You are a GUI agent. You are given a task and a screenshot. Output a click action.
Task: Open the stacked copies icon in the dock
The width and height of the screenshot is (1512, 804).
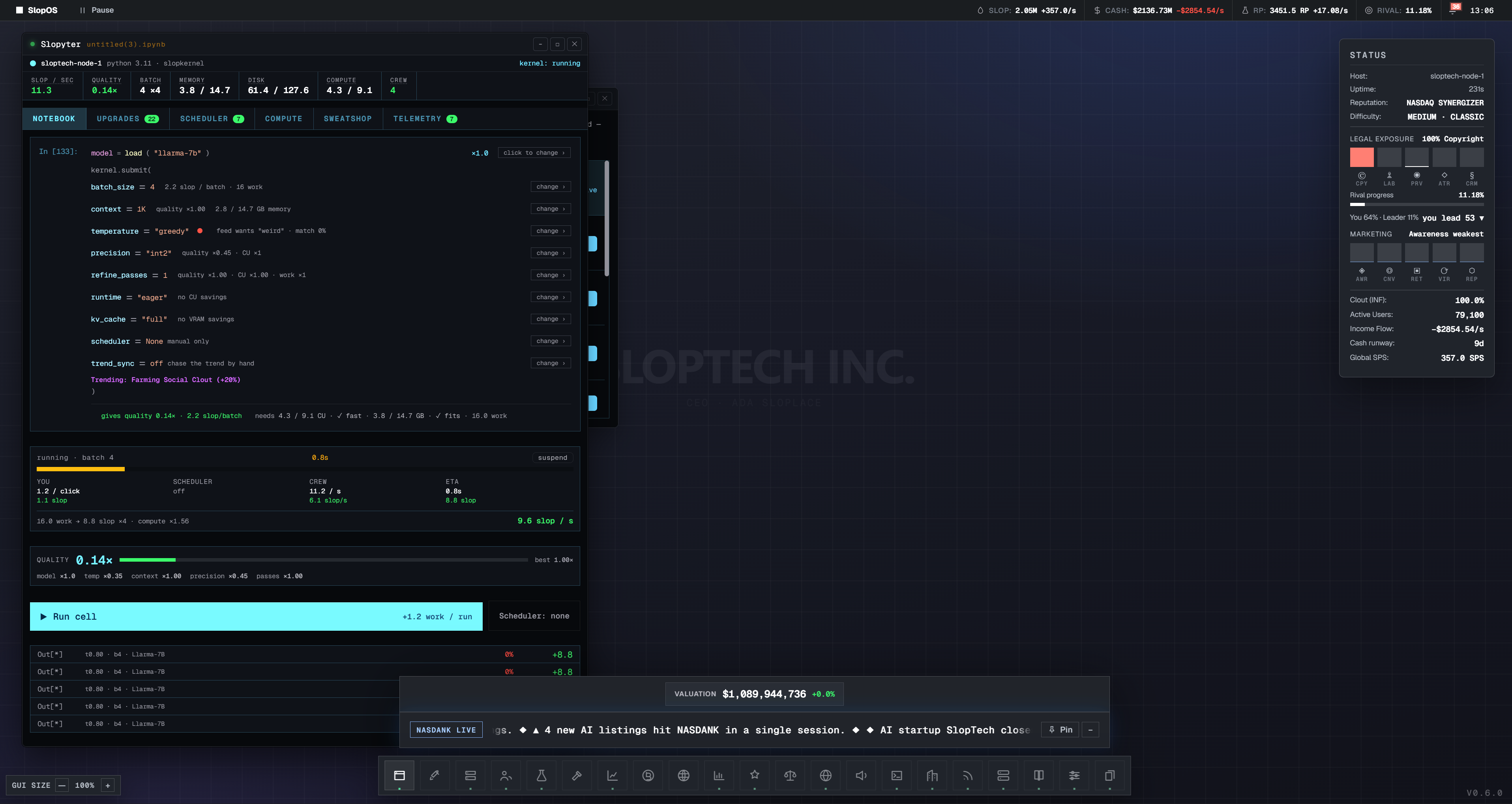(1110, 775)
